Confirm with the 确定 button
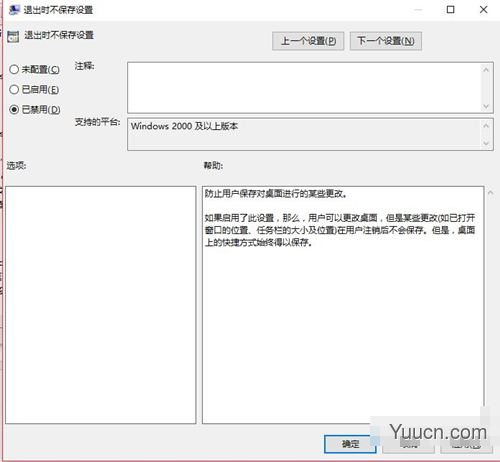Image resolution: width=500 pixels, height=462 pixels. [350, 444]
